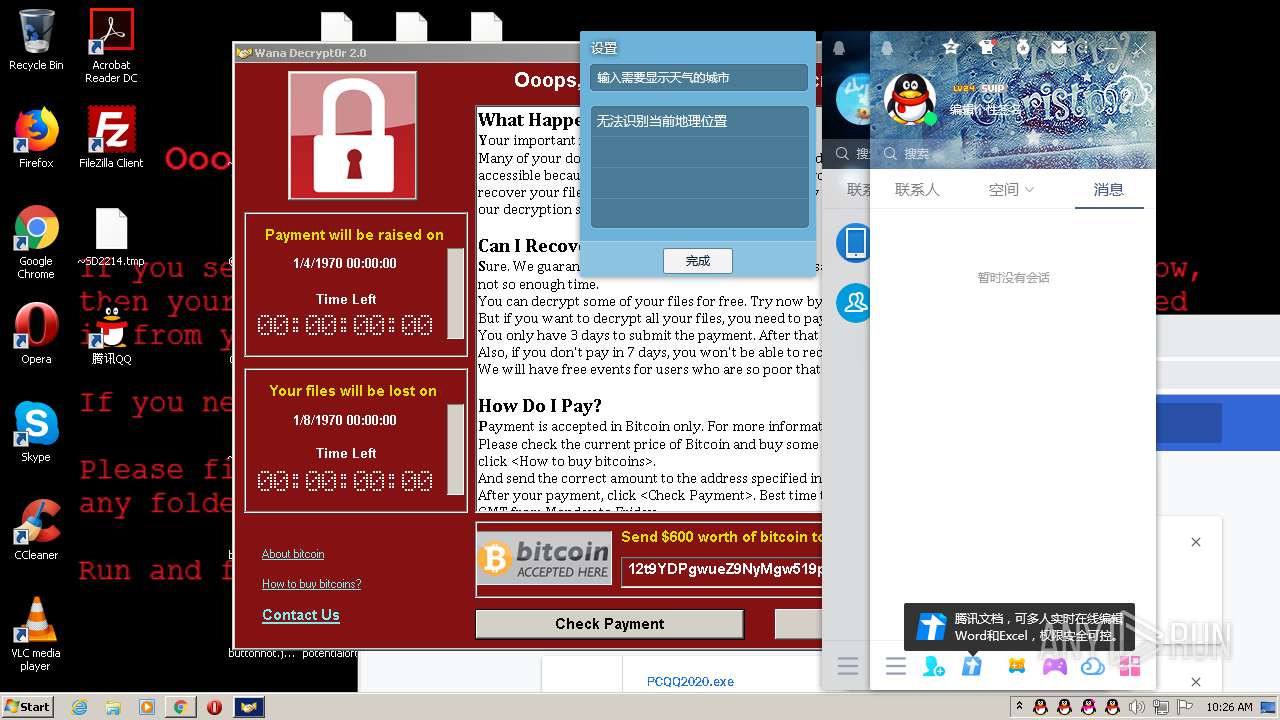Screen dimensions: 1280x720
Task: Open Tencent QQ desktop shortcut
Action: pyautogui.click(x=111, y=335)
